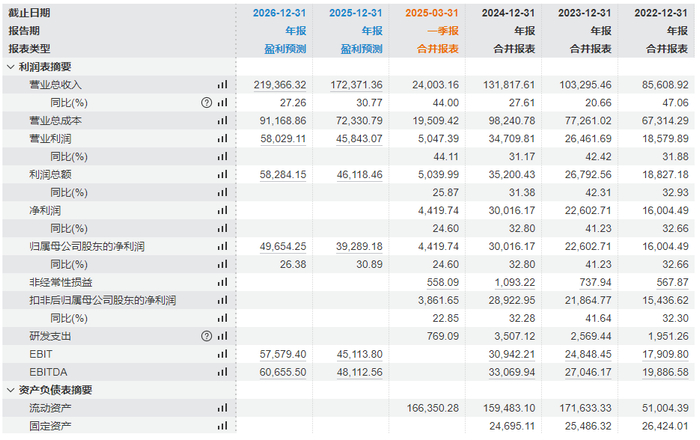
Task: Click underlined 60,655.50 EBITDA forecast value
Action: pos(268,372)
